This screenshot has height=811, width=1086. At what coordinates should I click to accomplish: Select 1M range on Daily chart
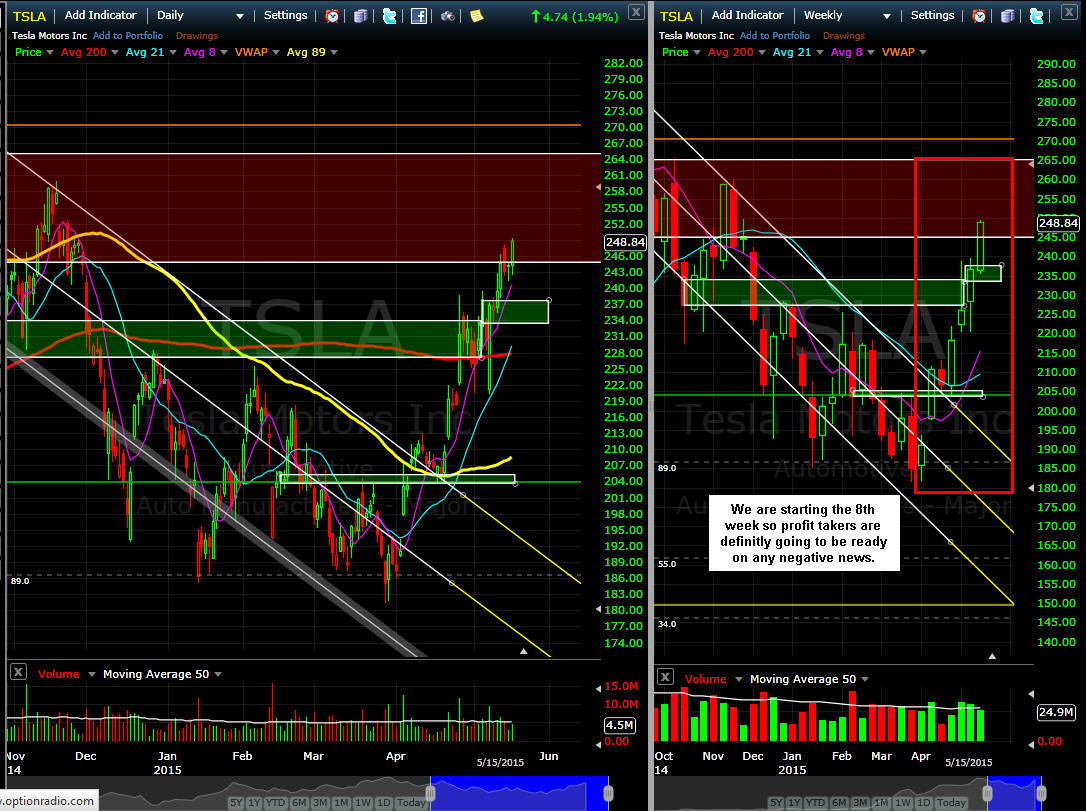[341, 803]
